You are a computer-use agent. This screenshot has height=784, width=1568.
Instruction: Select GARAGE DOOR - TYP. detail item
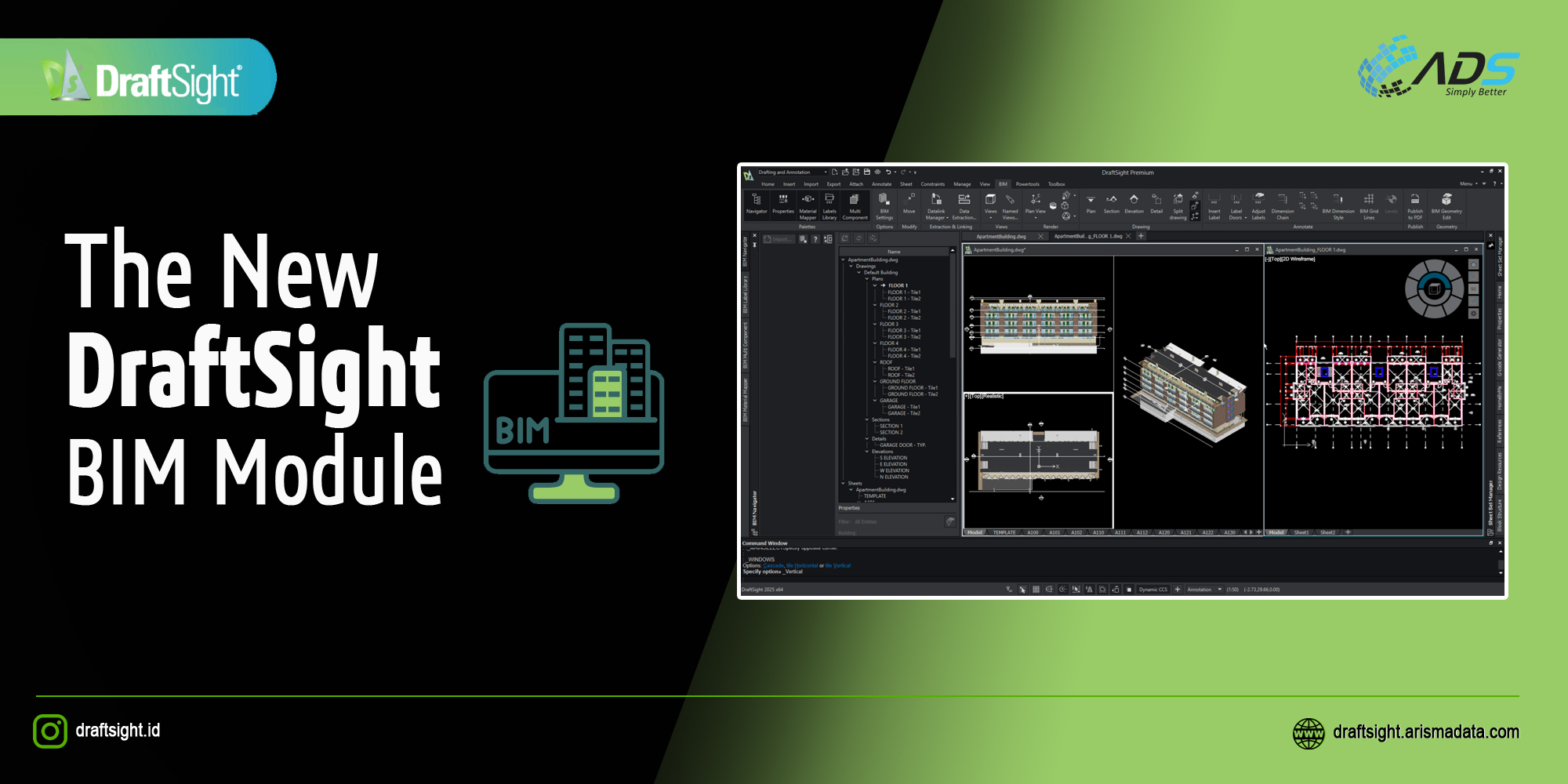tap(902, 445)
